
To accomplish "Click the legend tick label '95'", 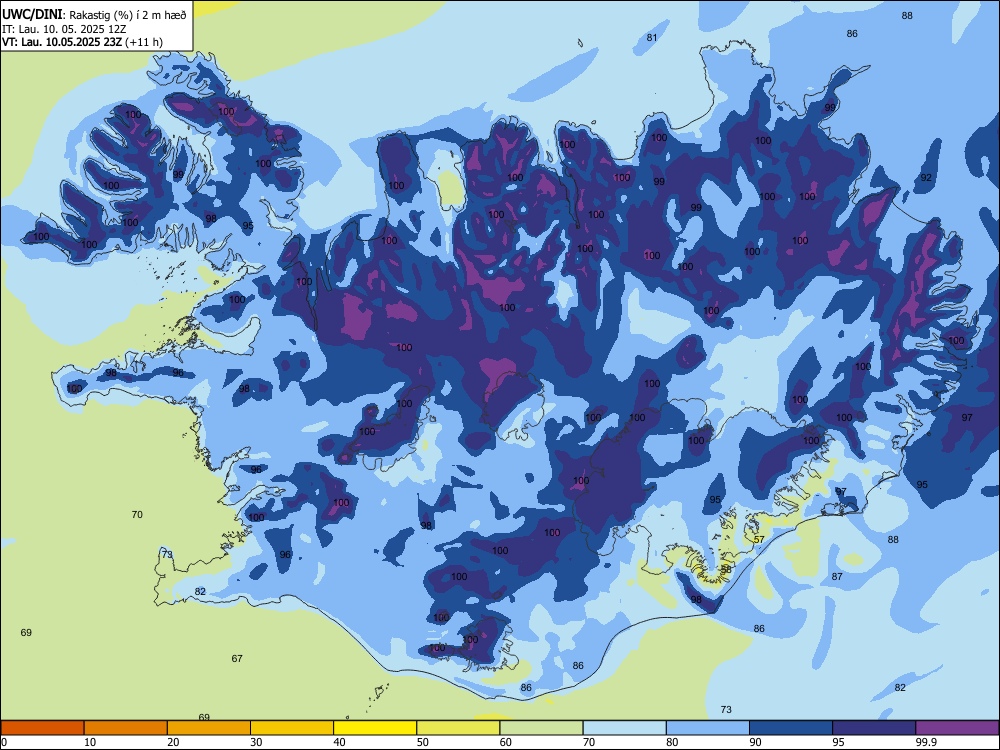I will click(x=839, y=742).
